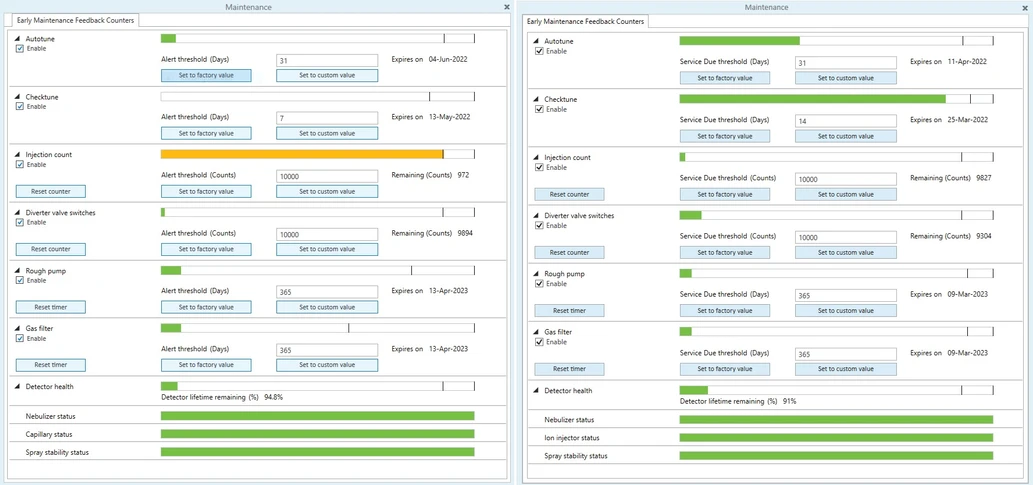Reset Rough pump timer in right window

coord(569,311)
